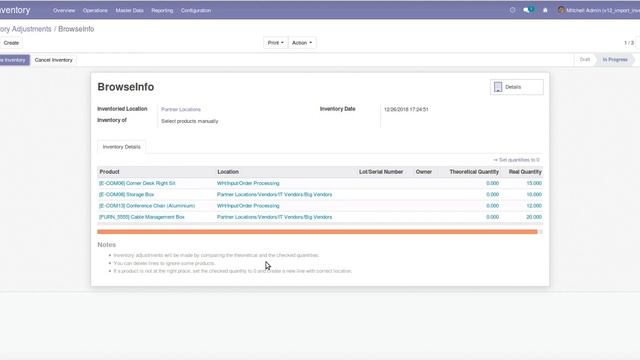Select the Corner Desk Right Sit product
640x360 pixels.
pos(137,183)
